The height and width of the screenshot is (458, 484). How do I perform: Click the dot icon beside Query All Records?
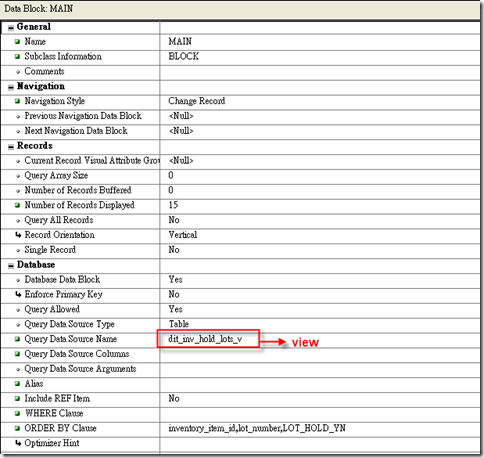[18, 221]
